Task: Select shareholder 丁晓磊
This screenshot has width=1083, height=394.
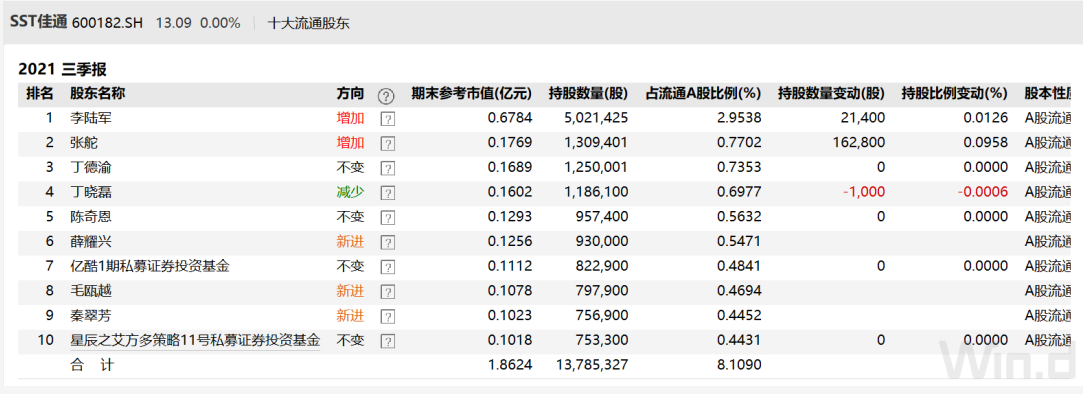Action: 91,192
